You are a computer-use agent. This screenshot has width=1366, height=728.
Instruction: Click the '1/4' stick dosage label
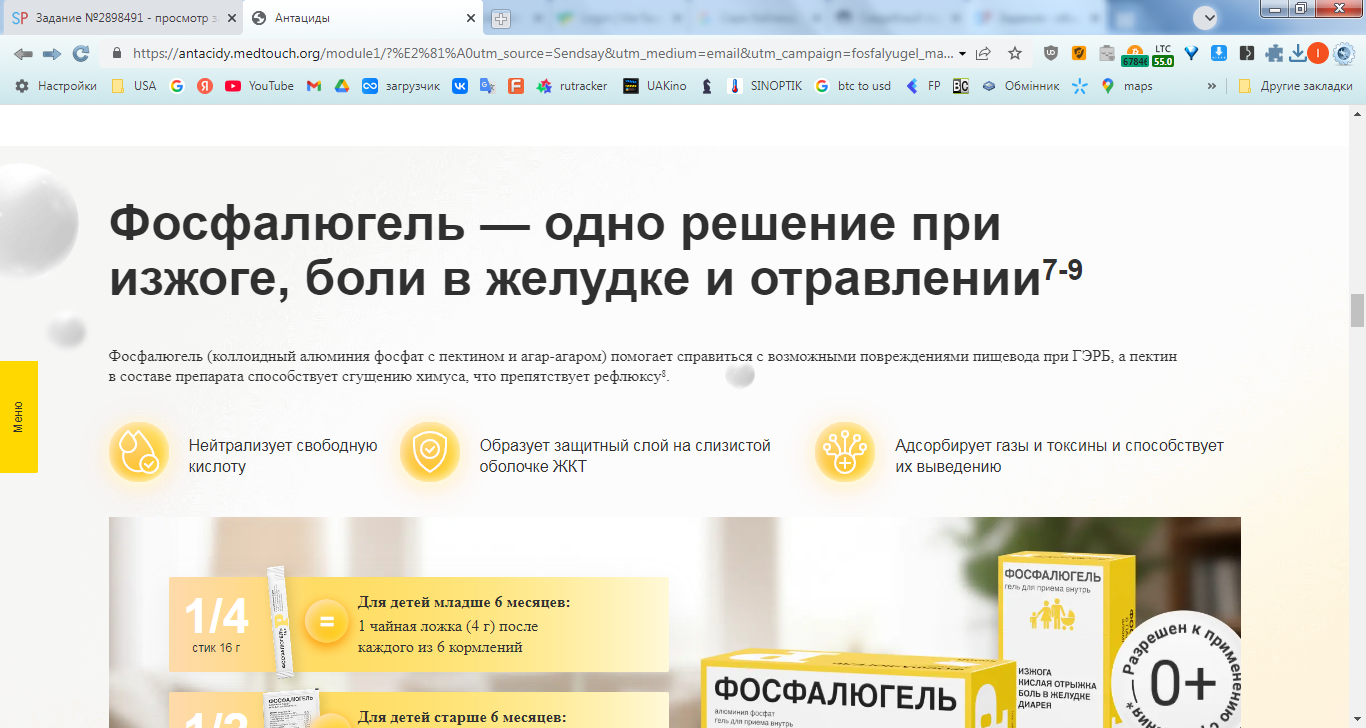[217, 618]
